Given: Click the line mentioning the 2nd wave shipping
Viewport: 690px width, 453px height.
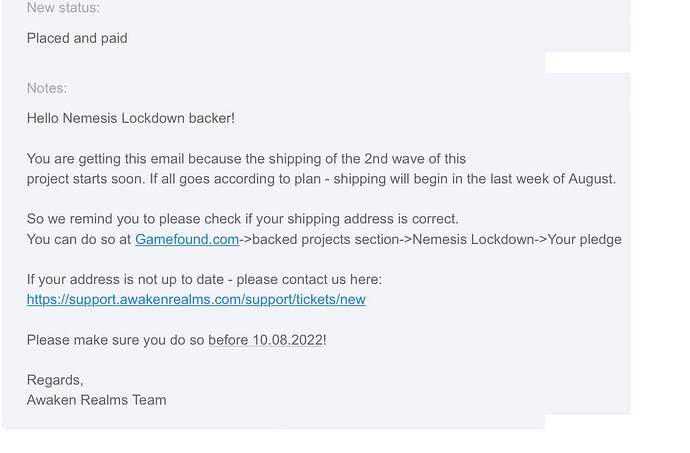Looking at the screenshot, I should point(246,159).
